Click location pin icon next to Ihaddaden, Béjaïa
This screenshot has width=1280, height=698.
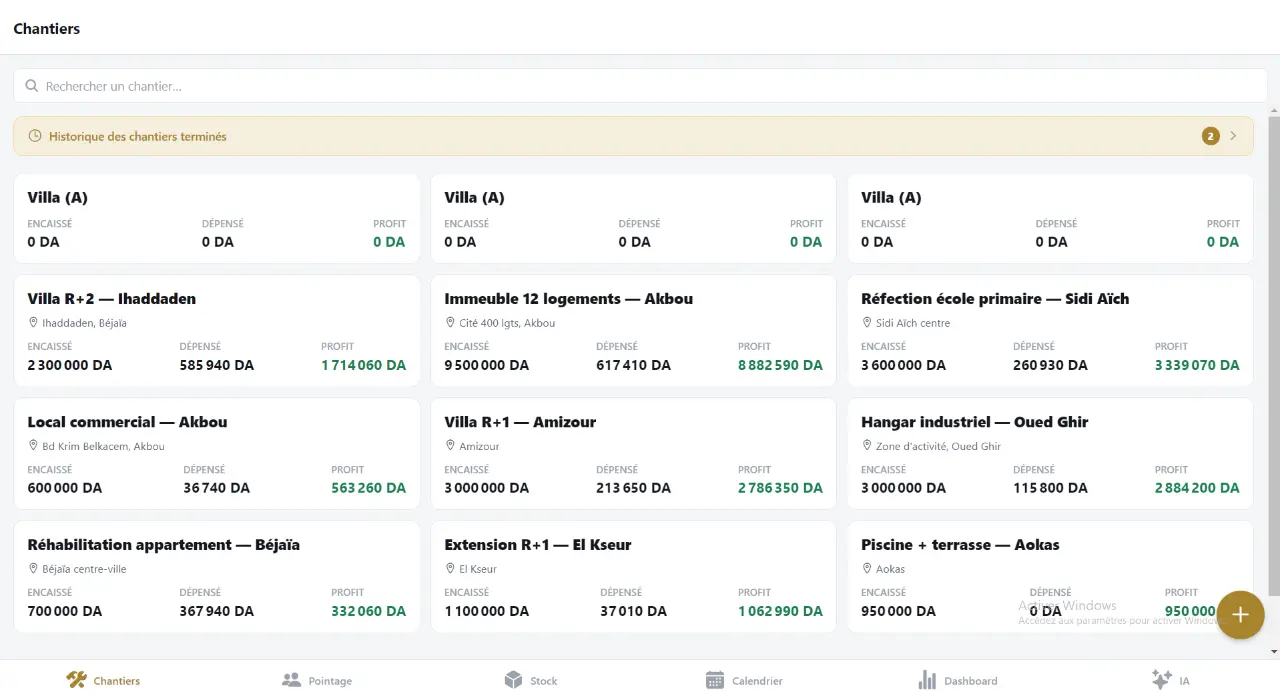pyautogui.click(x=33, y=323)
